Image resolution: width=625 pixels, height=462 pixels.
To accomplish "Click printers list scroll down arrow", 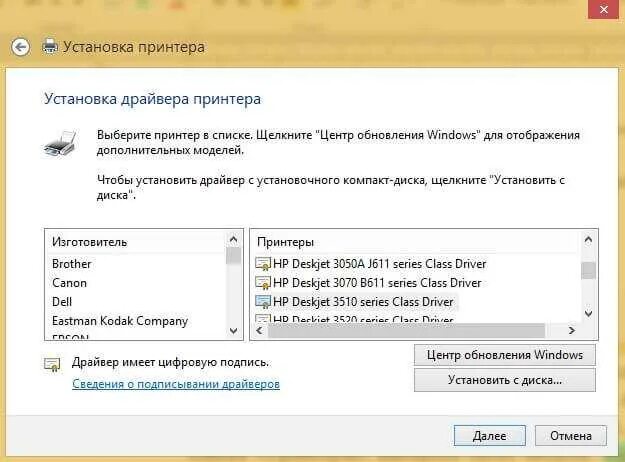I will tap(588, 313).
